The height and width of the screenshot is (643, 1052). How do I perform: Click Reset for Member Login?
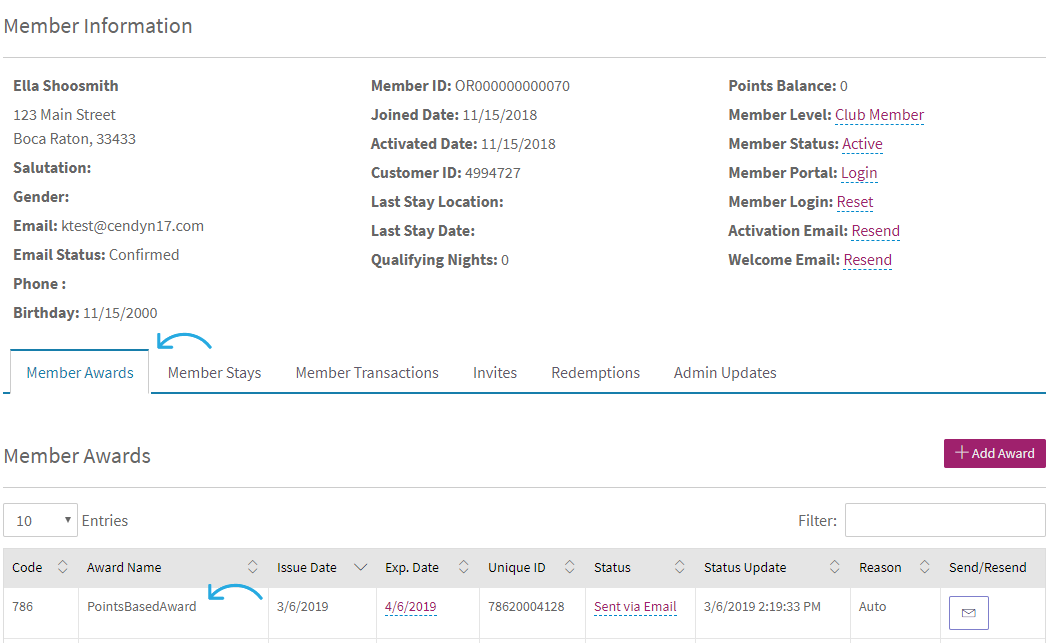coord(855,201)
